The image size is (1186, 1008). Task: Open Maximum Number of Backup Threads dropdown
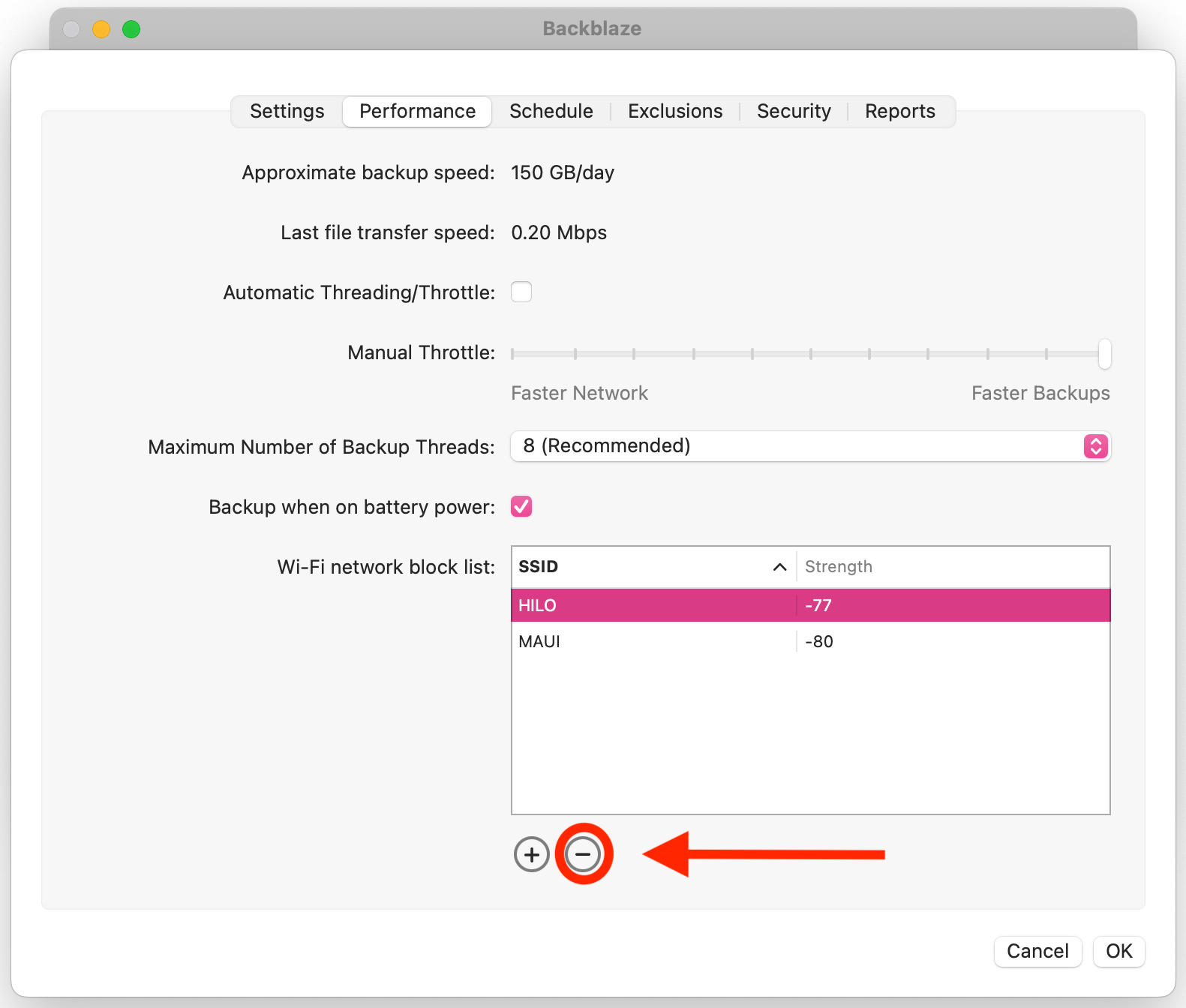click(x=810, y=446)
